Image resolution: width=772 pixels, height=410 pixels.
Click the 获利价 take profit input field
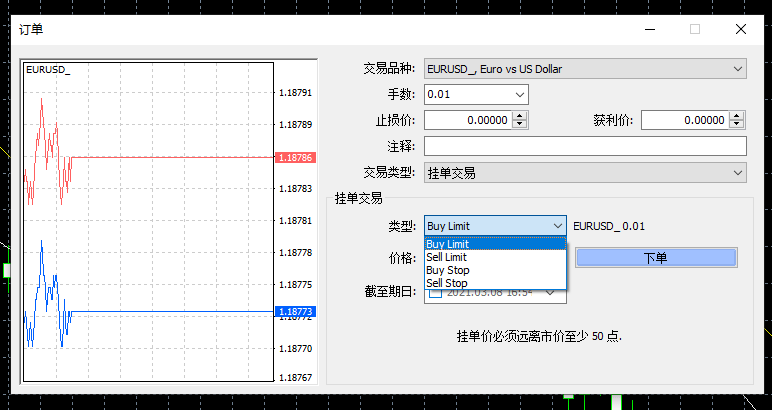tap(684, 120)
